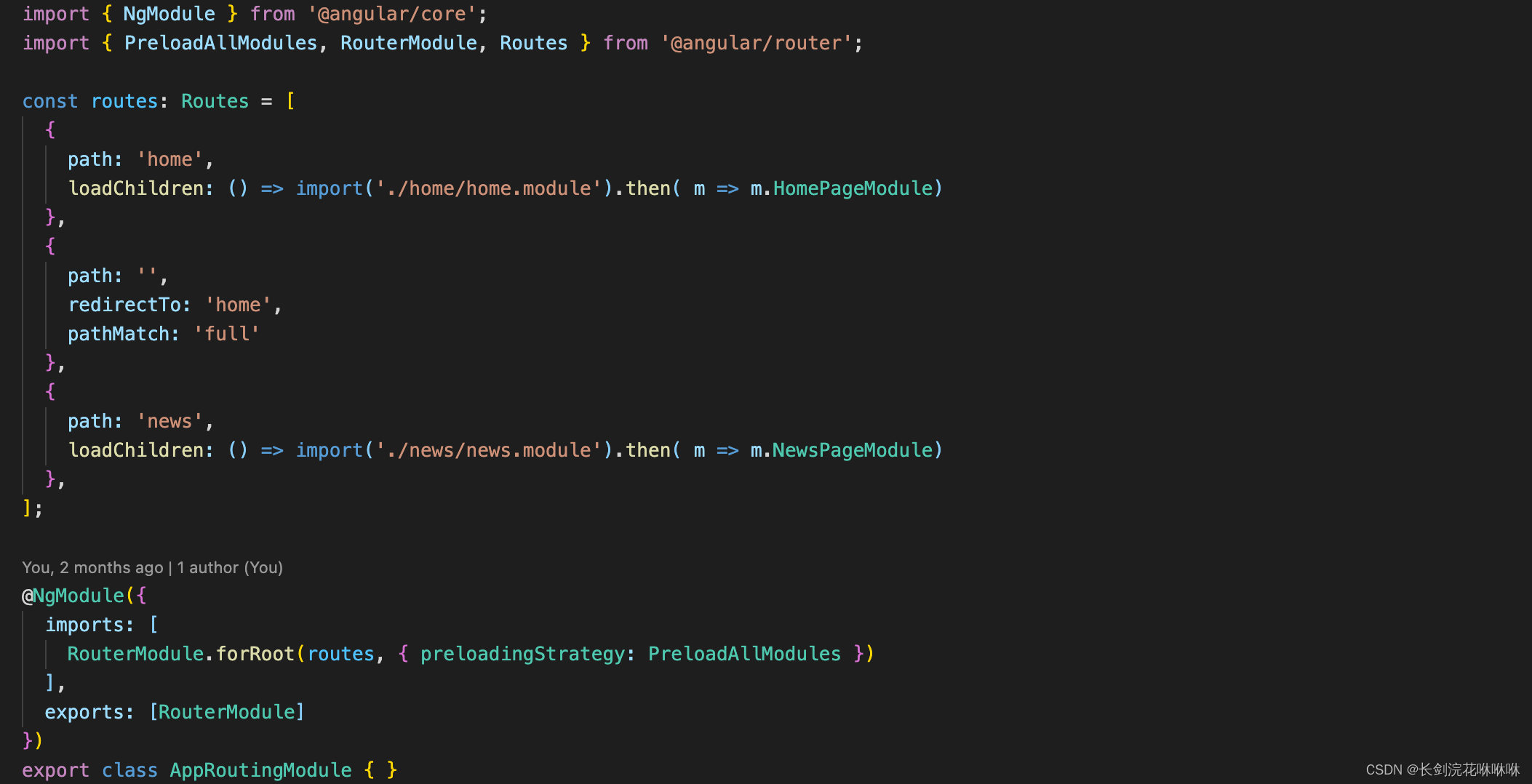The image size is (1532, 784).
Task: Click 'PreloadAllModules' value in forRoot options
Action: pyautogui.click(x=744, y=654)
